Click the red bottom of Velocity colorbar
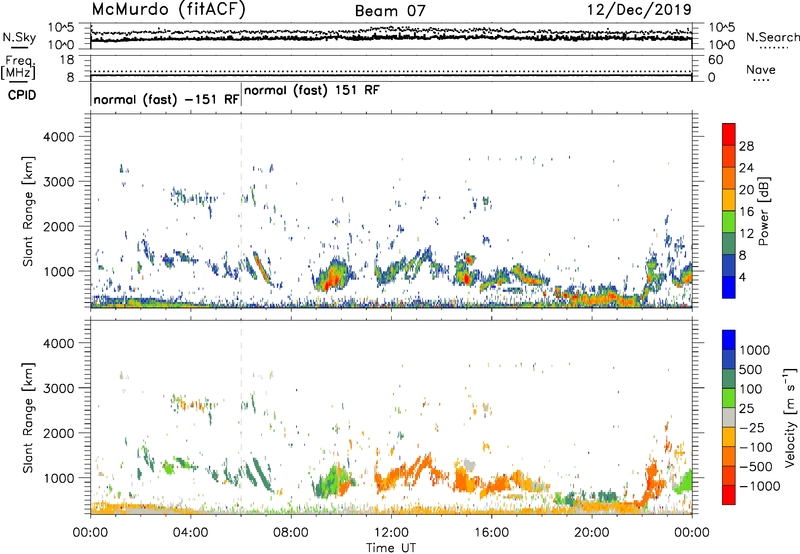The height and width of the screenshot is (554, 800). (729, 495)
